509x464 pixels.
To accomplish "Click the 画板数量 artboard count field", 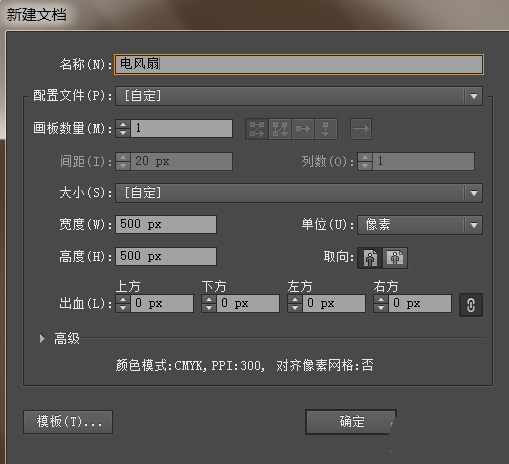I will tap(182, 128).
